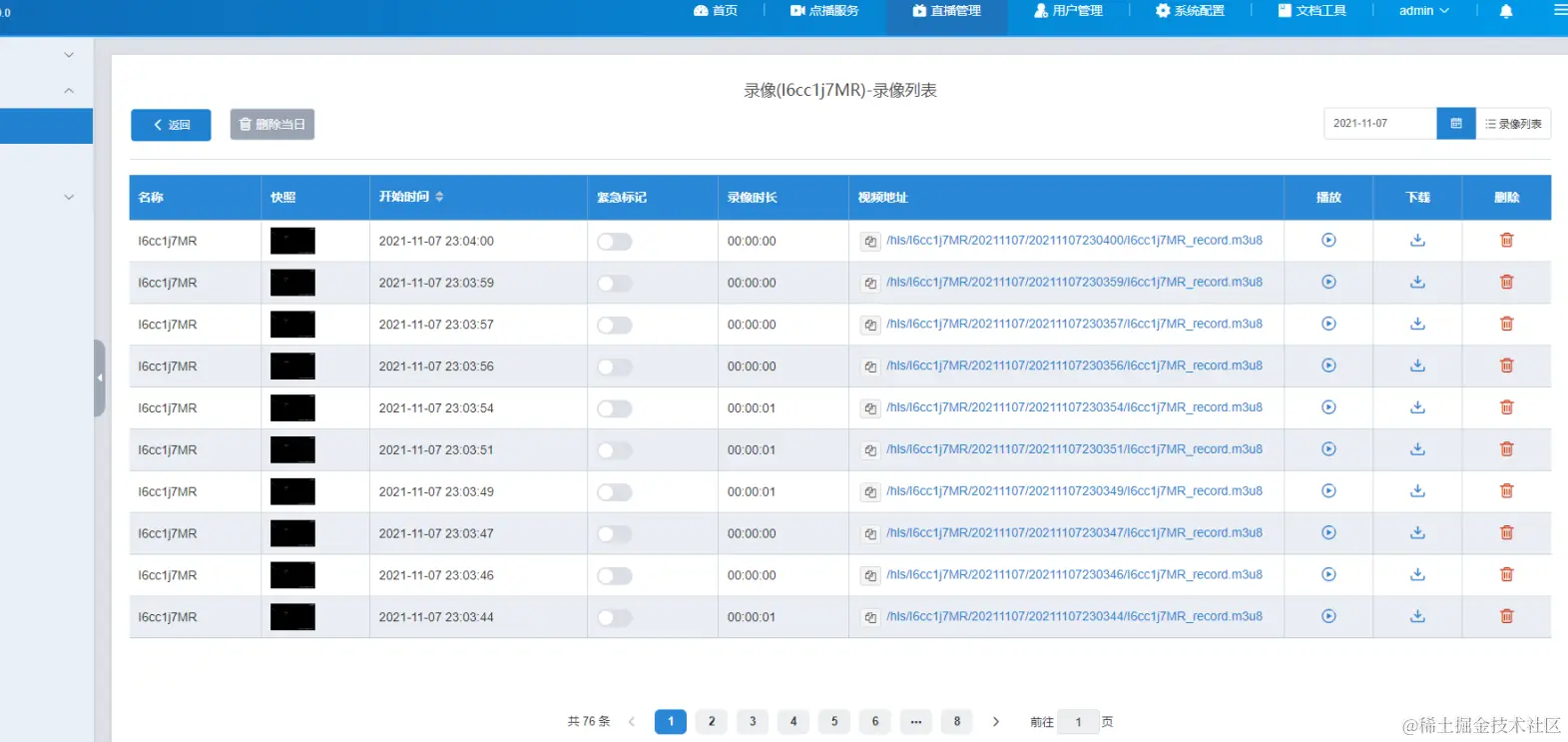Image resolution: width=1568 pixels, height=742 pixels.
Task: Collapse the second sidebar menu chevron
Action: point(69,91)
